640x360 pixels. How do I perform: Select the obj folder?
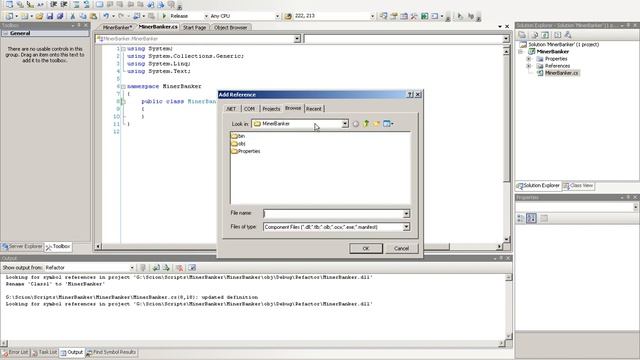click(238, 144)
